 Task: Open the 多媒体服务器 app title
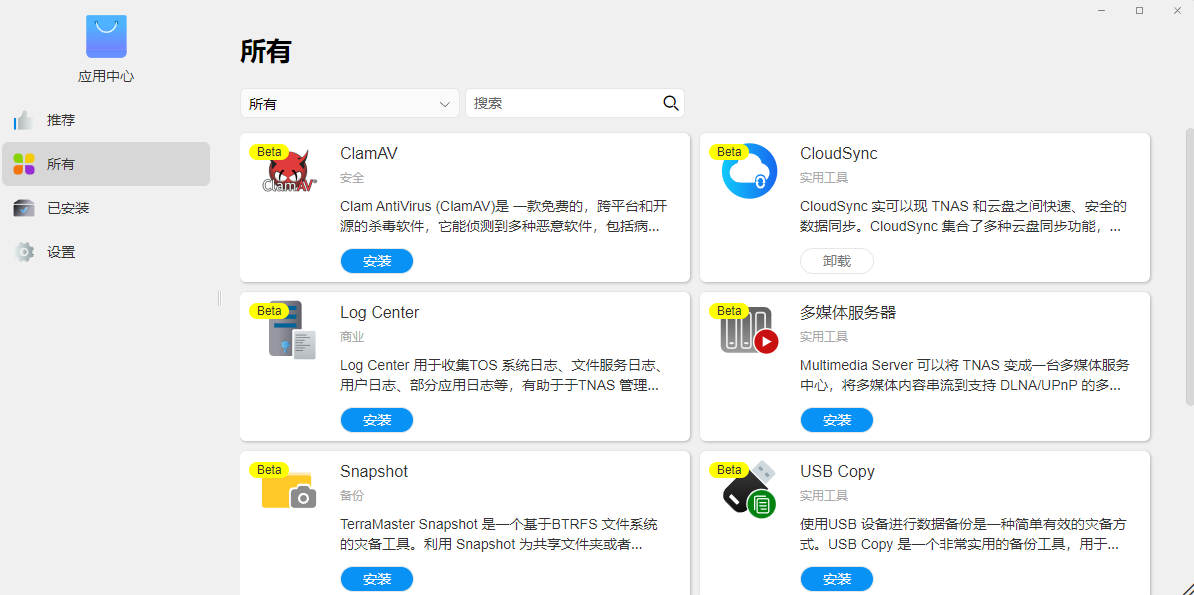pyautogui.click(x=848, y=312)
